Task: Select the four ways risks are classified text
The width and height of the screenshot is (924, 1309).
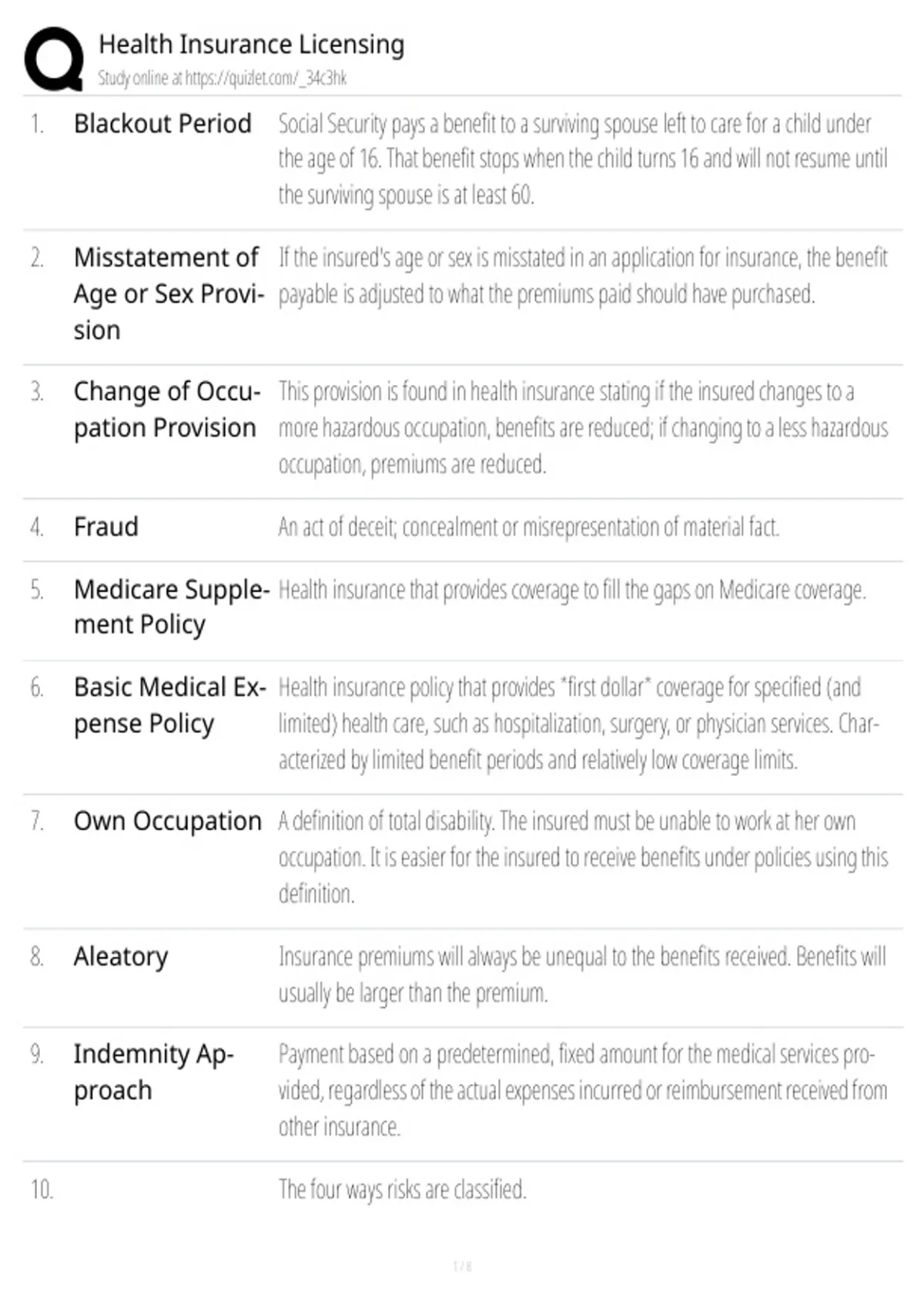Action: tap(403, 1190)
